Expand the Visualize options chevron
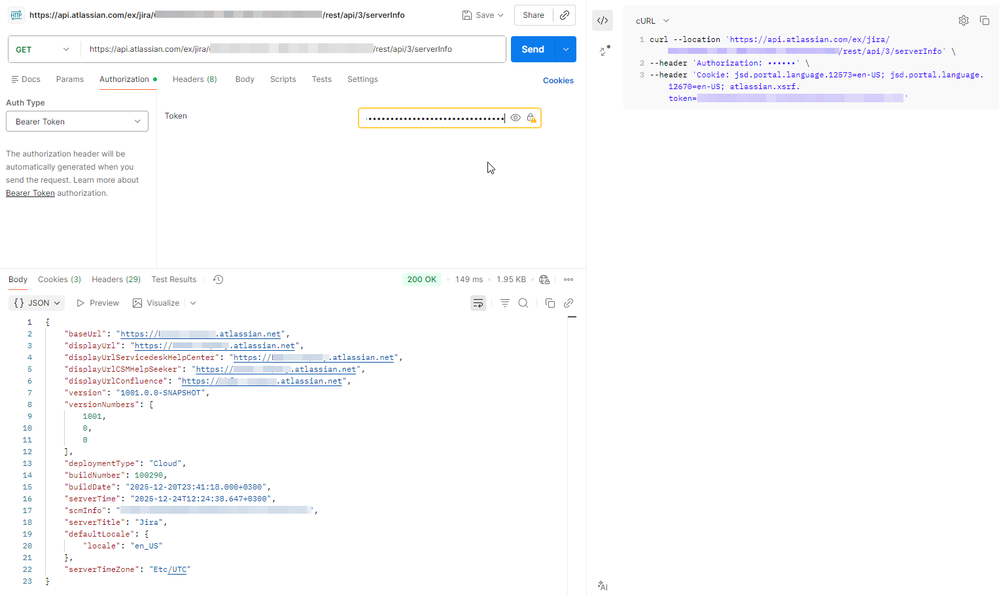999x595 pixels. click(193, 303)
